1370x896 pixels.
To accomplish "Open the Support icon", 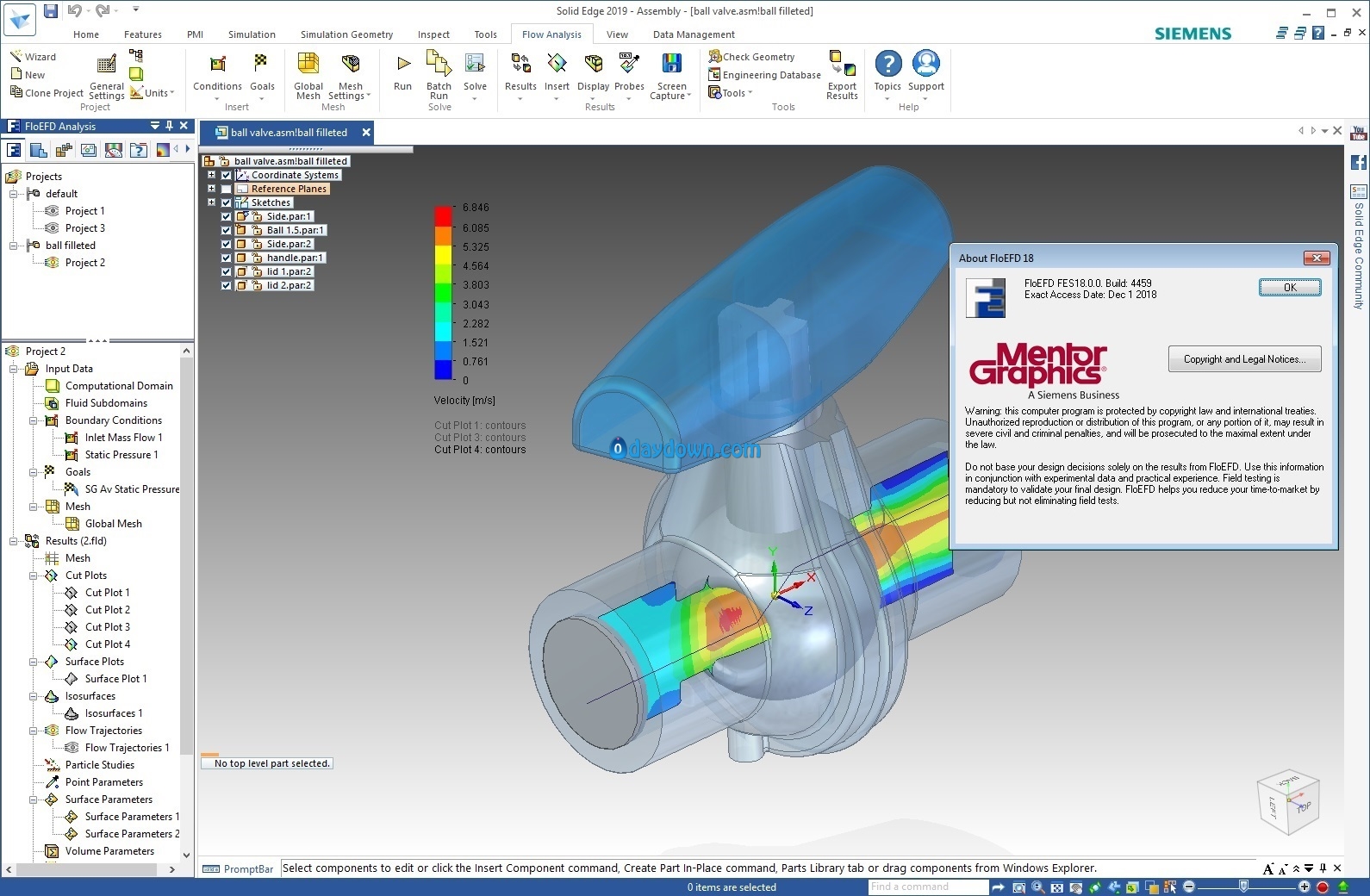I will coord(926,64).
